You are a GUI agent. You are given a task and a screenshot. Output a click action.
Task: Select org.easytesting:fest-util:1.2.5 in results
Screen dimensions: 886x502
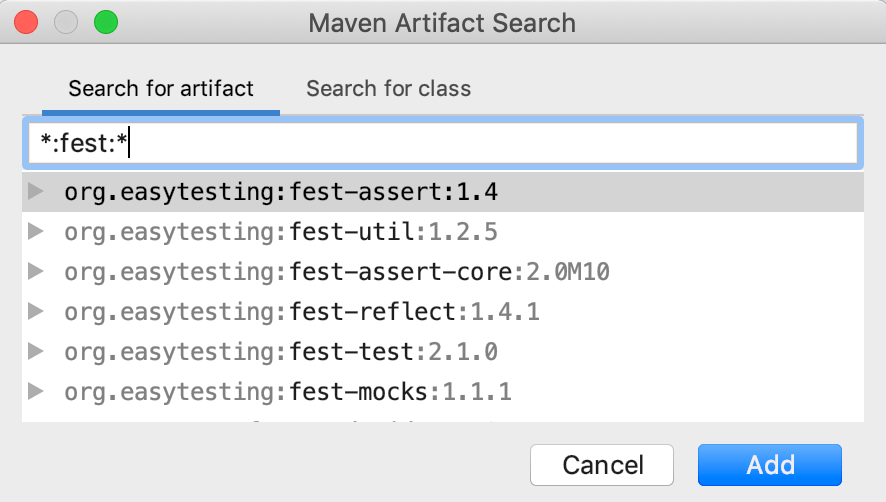[x=281, y=232]
